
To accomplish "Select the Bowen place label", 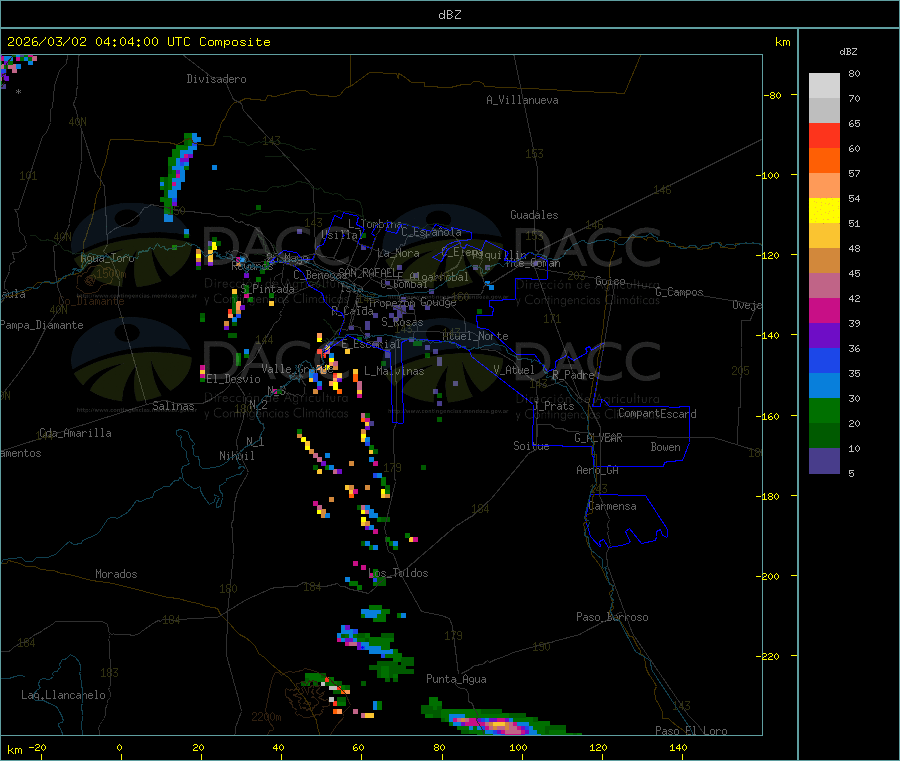I will [666, 447].
